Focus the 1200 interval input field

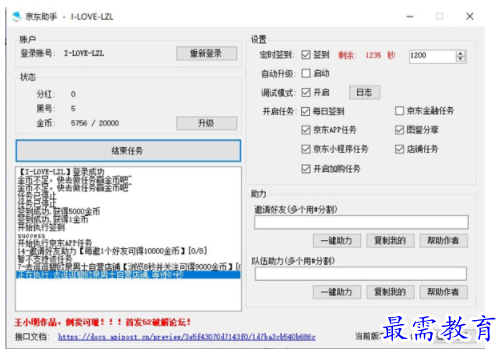432,56
